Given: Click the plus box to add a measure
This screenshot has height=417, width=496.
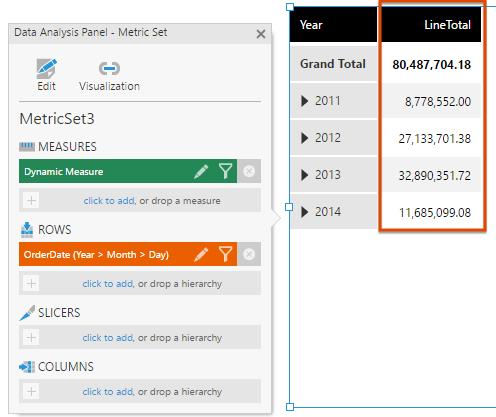Looking at the screenshot, I should [31, 200].
